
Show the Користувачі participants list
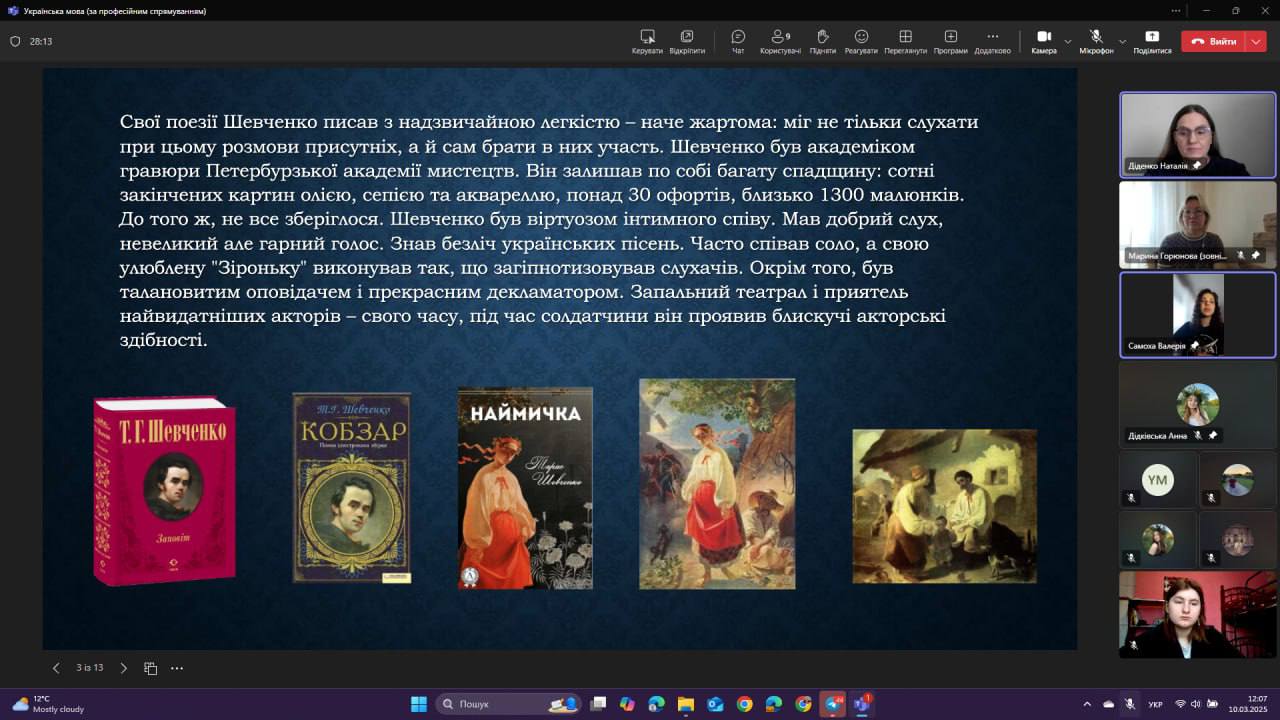click(x=780, y=41)
